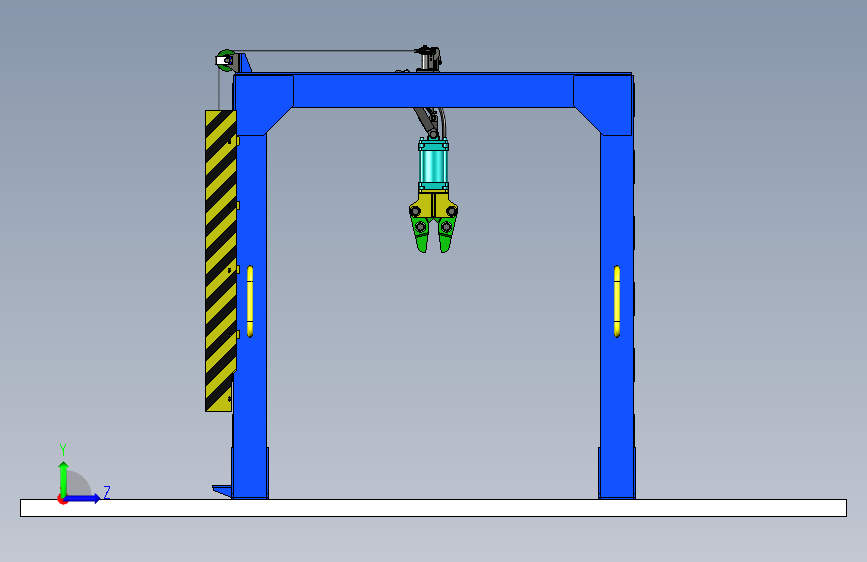Click the "Z" axis label
This screenshot has height=562, width=867.
[107, 492]
